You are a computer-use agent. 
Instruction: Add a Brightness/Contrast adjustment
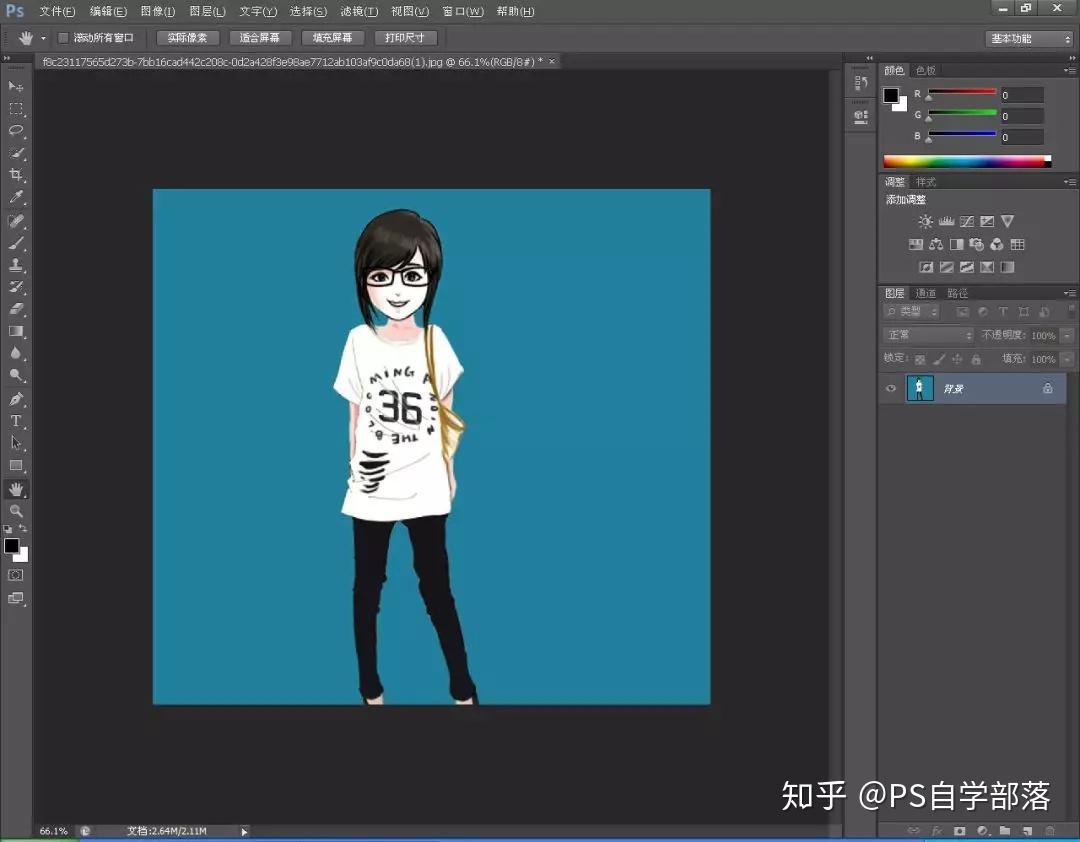click(925, 221)
